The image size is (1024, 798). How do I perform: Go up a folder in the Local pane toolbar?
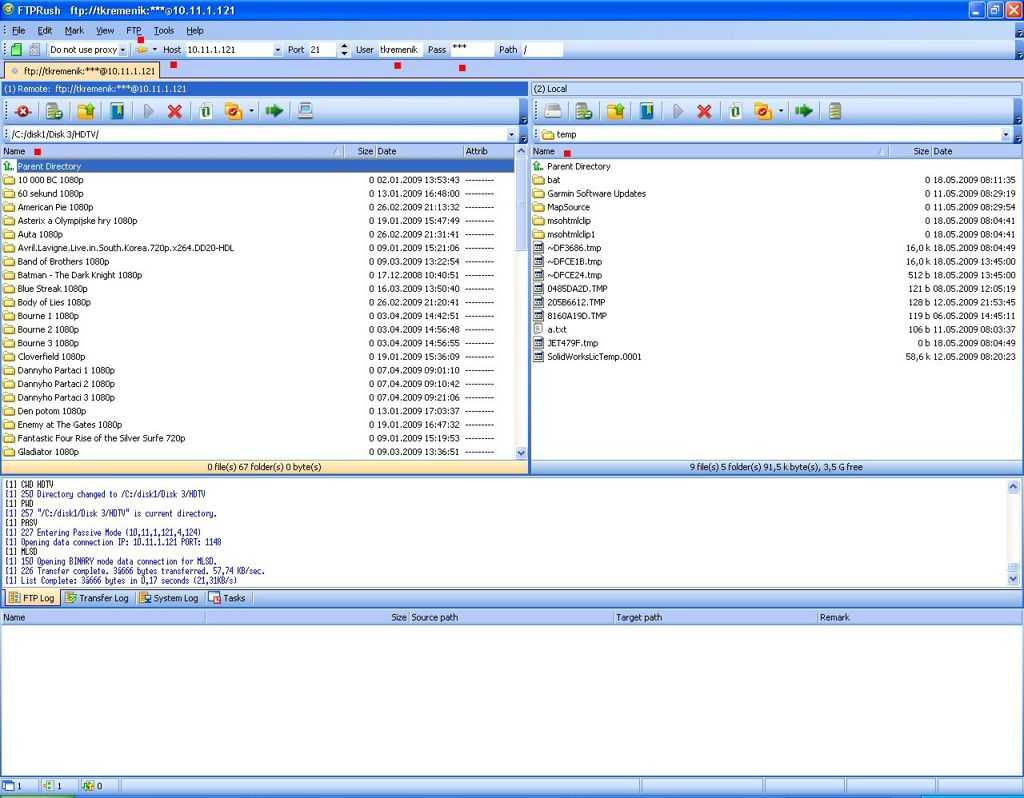pyautogui.click(x=616, y=112)
